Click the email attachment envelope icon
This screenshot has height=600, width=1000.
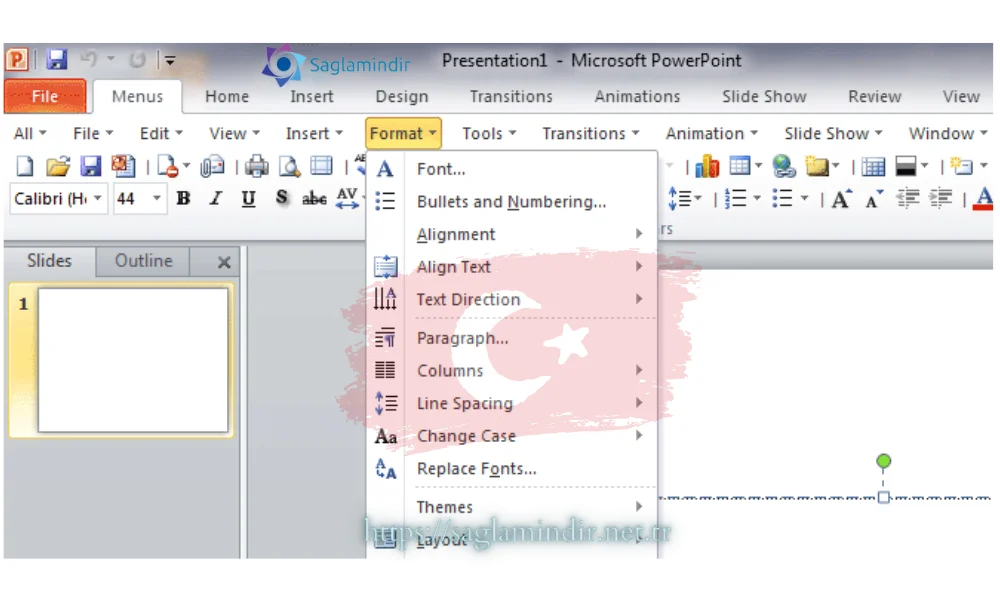[x=212, y=167]
